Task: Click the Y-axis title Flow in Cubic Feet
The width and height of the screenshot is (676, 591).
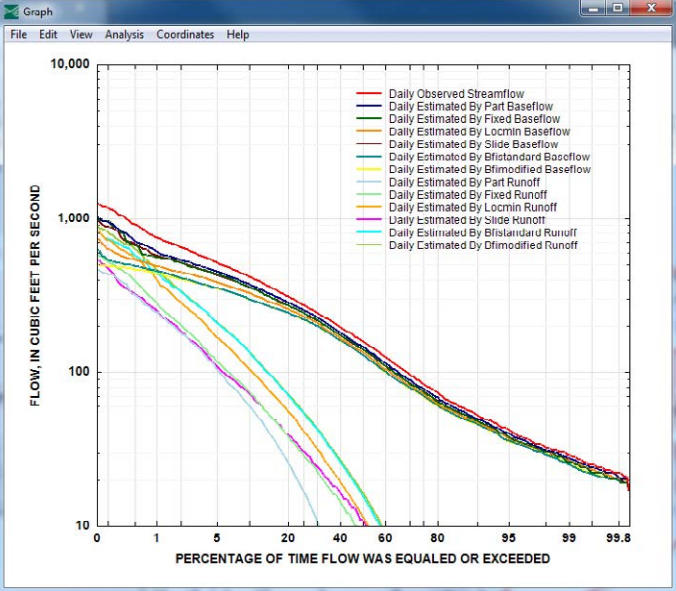Action: [35, 294]
